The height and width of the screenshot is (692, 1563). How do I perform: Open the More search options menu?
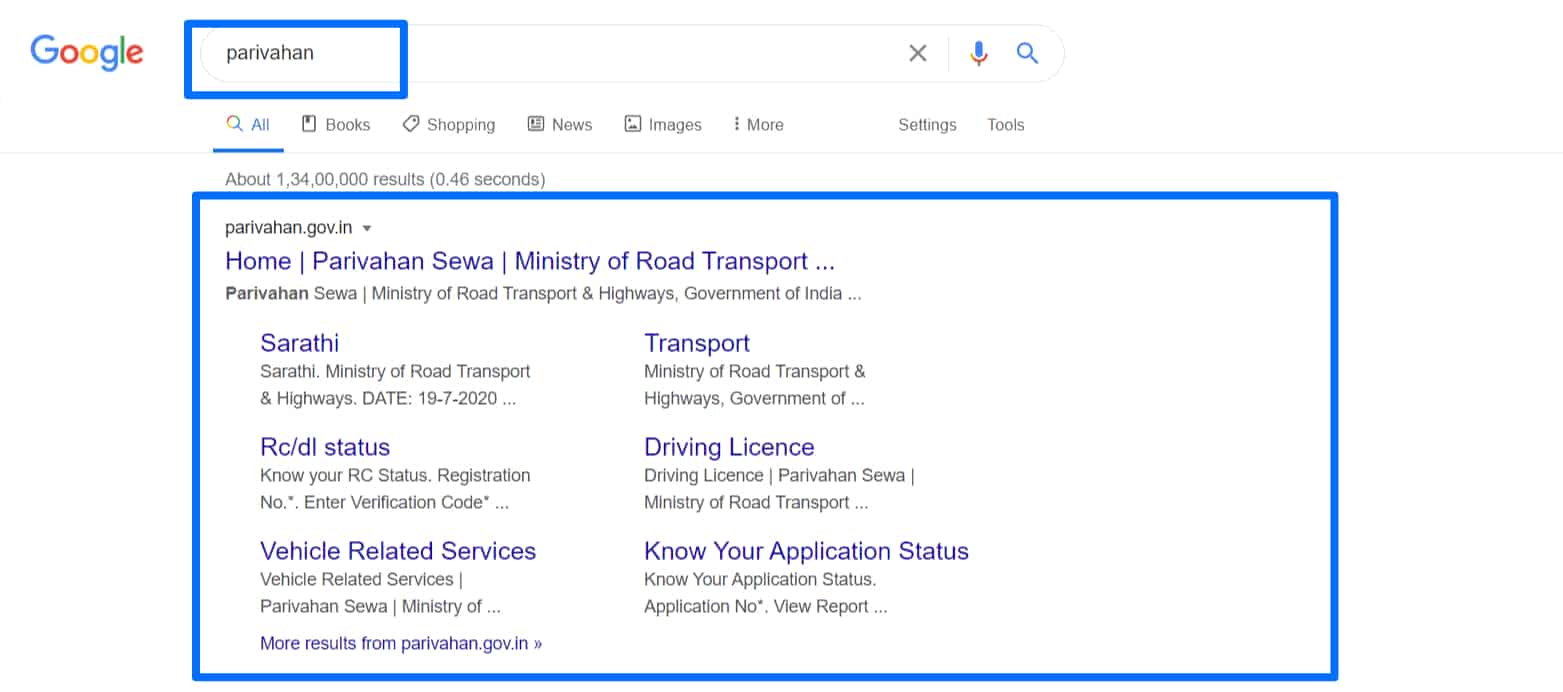click(x=758, y=125)
